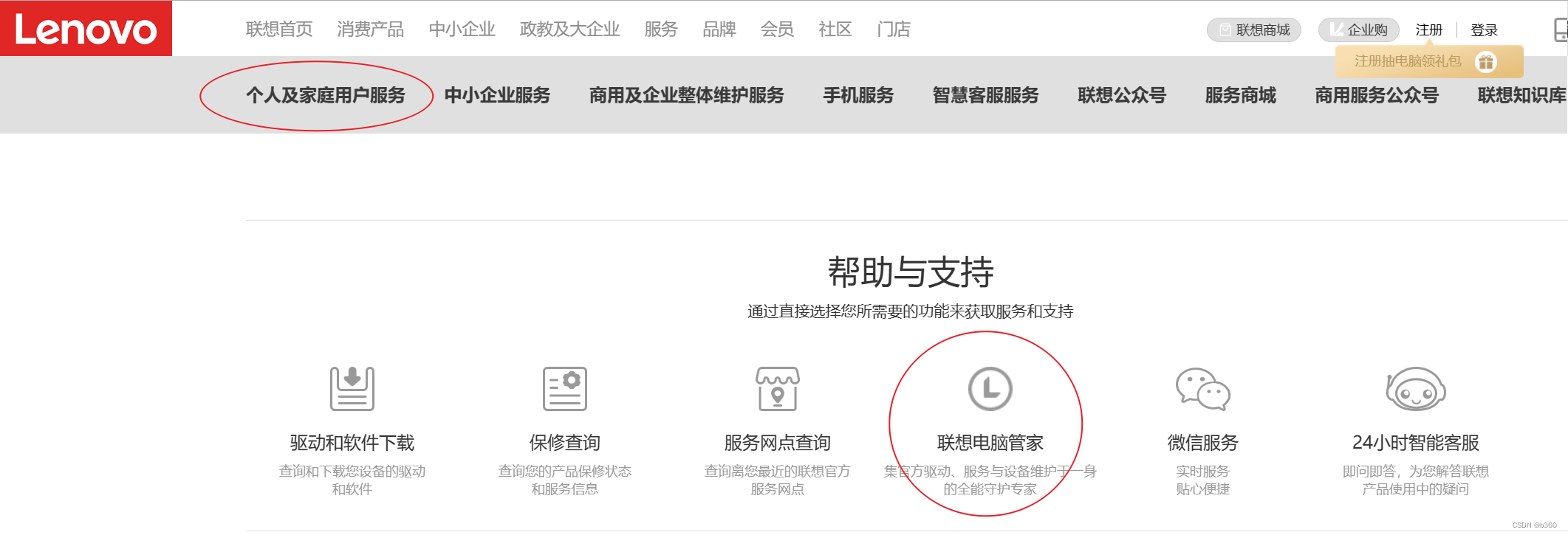Switch to 个人及家庭用户服务 tab
1568x535 pixels.
tap(326, 95)
